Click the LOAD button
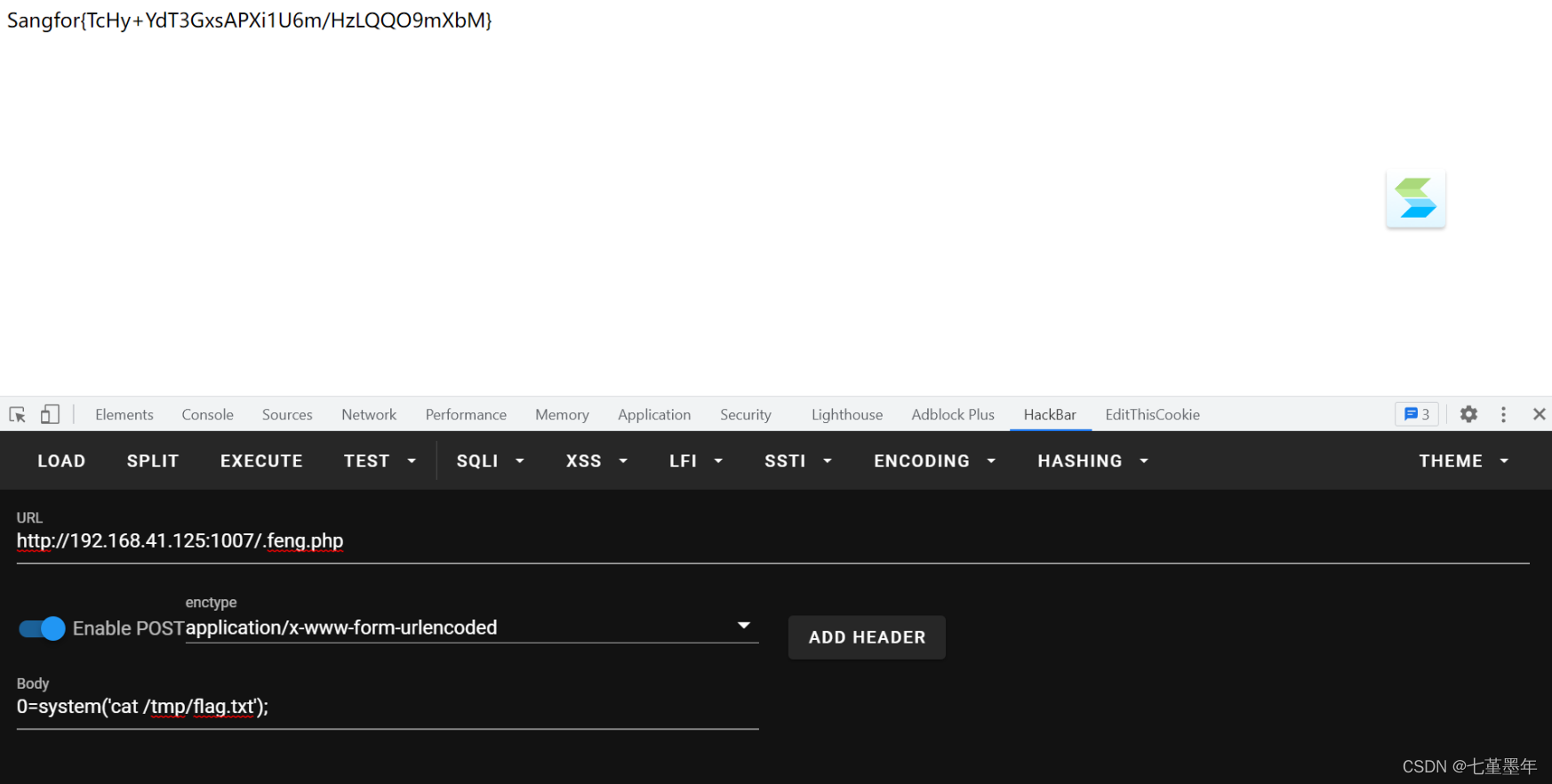 pos(61,460)
